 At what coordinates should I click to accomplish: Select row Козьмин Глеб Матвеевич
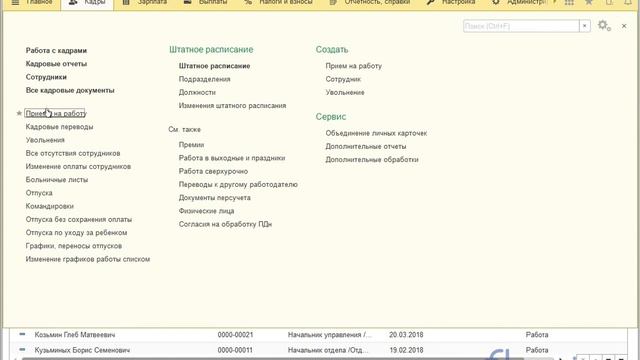click(x=318, y=335)
